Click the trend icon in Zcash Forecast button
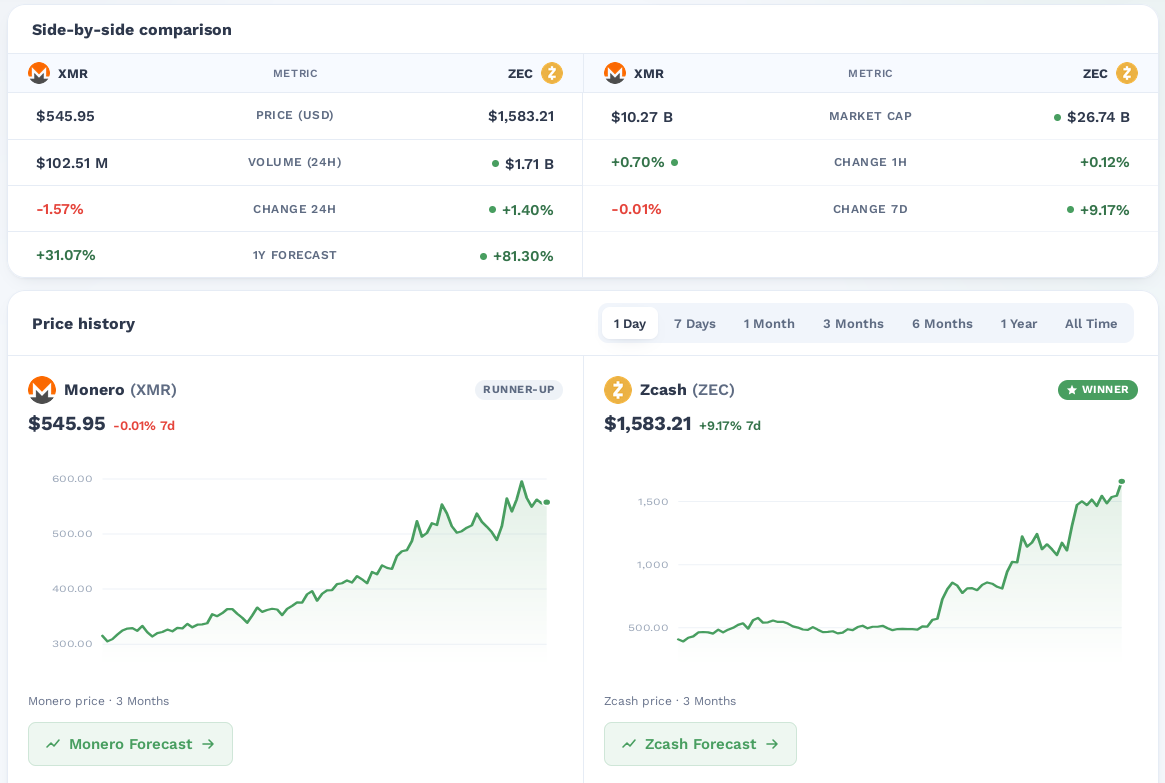The height and width of the screenshot is (783, 1165). 629,744
